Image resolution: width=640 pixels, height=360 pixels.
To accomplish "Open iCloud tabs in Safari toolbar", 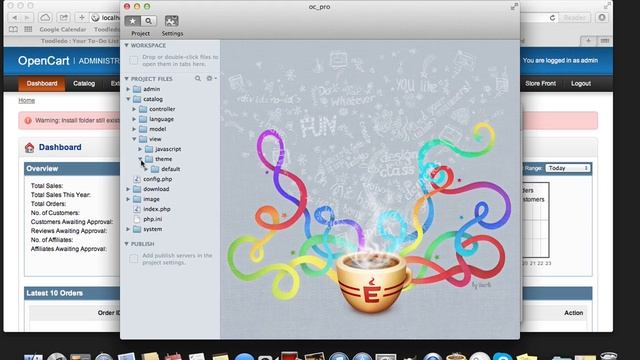I will 45,18.
